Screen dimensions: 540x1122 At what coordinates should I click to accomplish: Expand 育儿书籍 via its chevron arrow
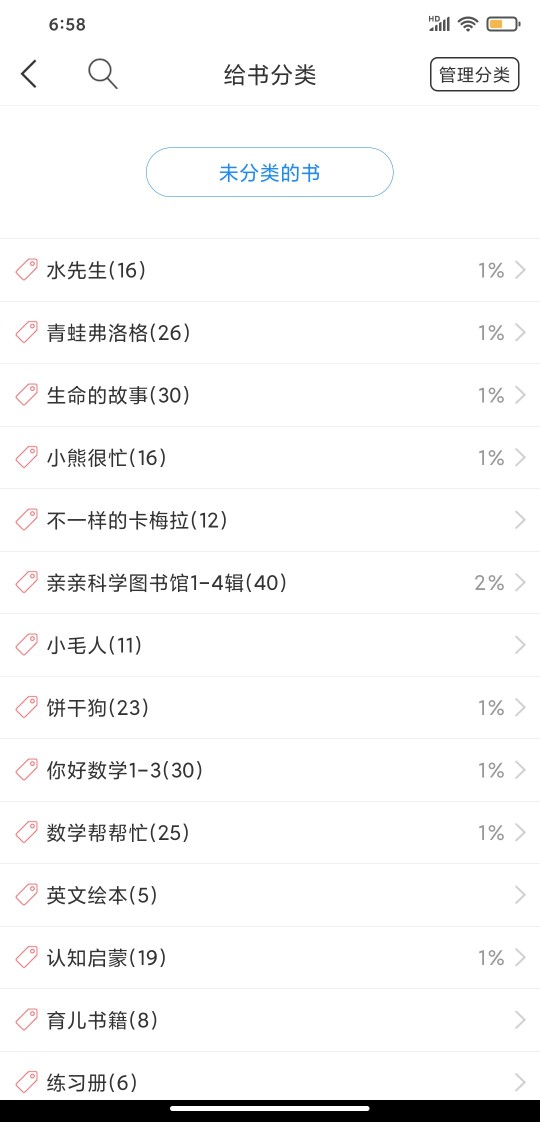[520, 1020]
